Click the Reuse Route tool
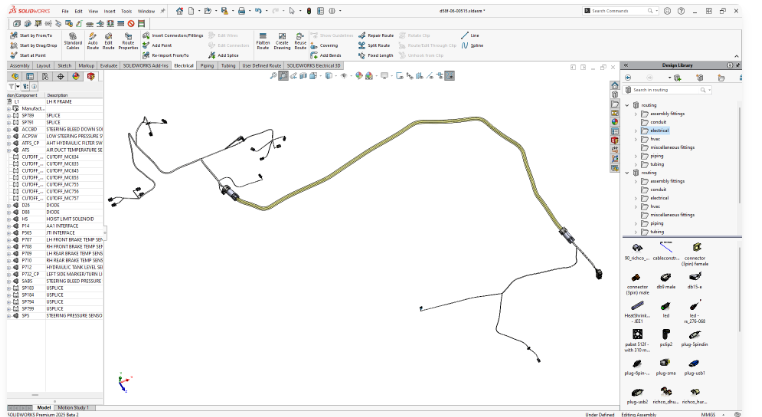This screenshot has height=417, width=762. [x=300, y=41]
